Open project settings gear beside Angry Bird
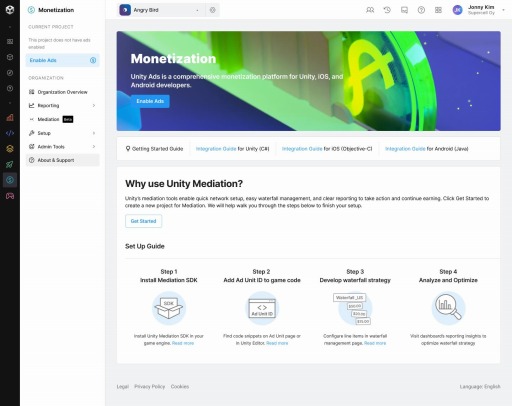The height and width of the screenshot is (406, 512). pyautogui.click(x=213, y=10)
